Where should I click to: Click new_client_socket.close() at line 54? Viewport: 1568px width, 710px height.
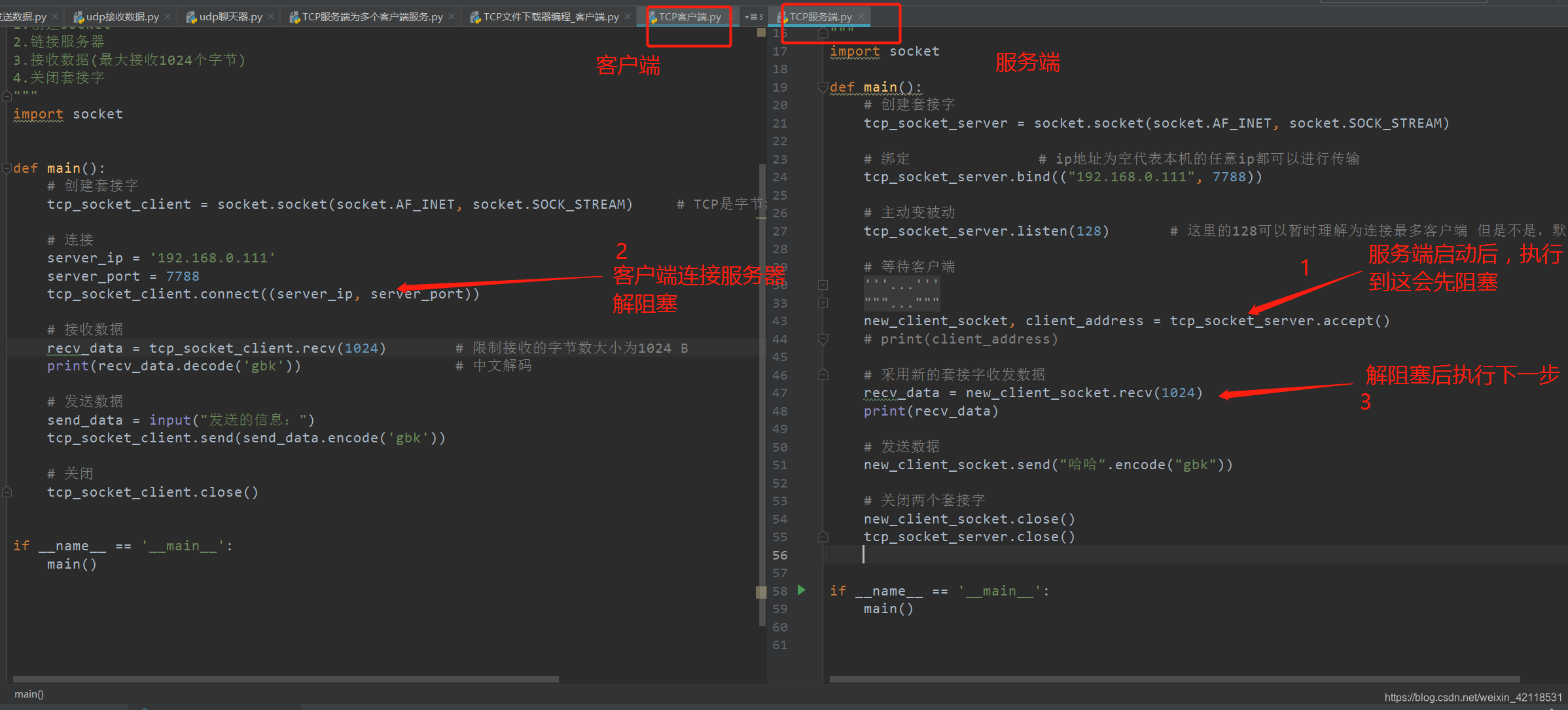click(x=969, y=519)
